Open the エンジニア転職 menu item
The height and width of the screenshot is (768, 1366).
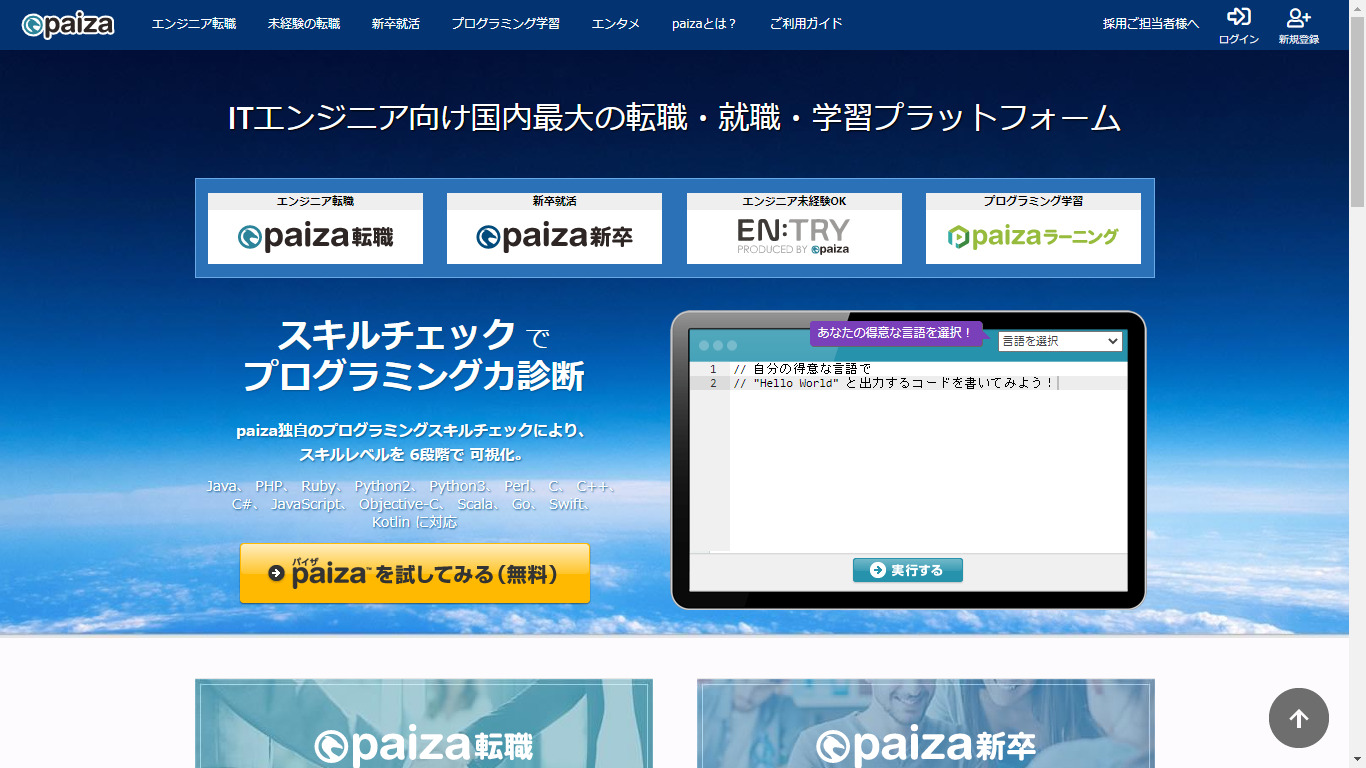click(x=194, y=24)
